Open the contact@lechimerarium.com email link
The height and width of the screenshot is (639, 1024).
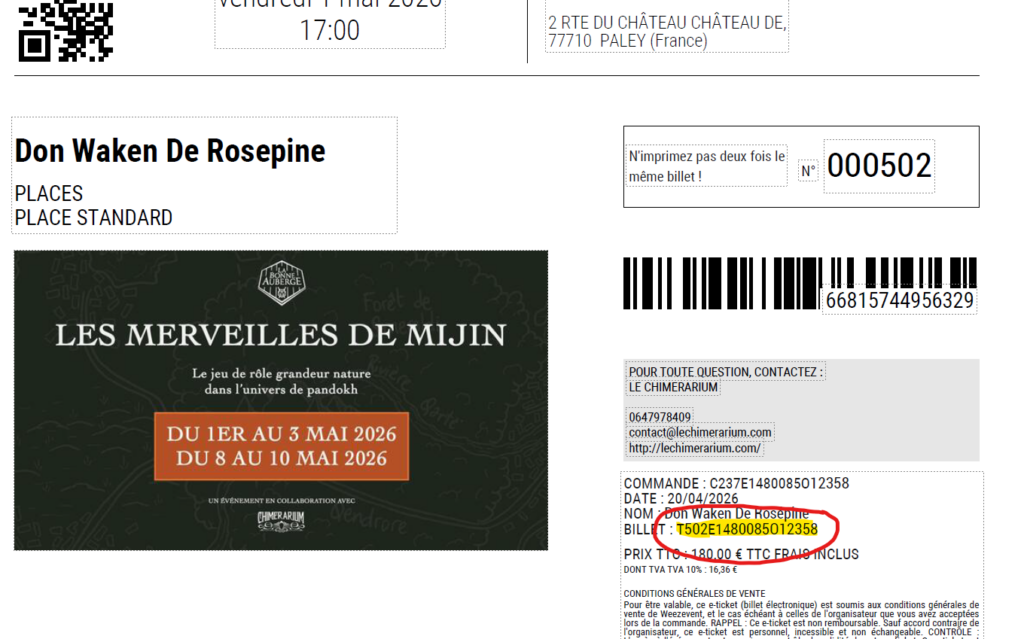point(699,433)
